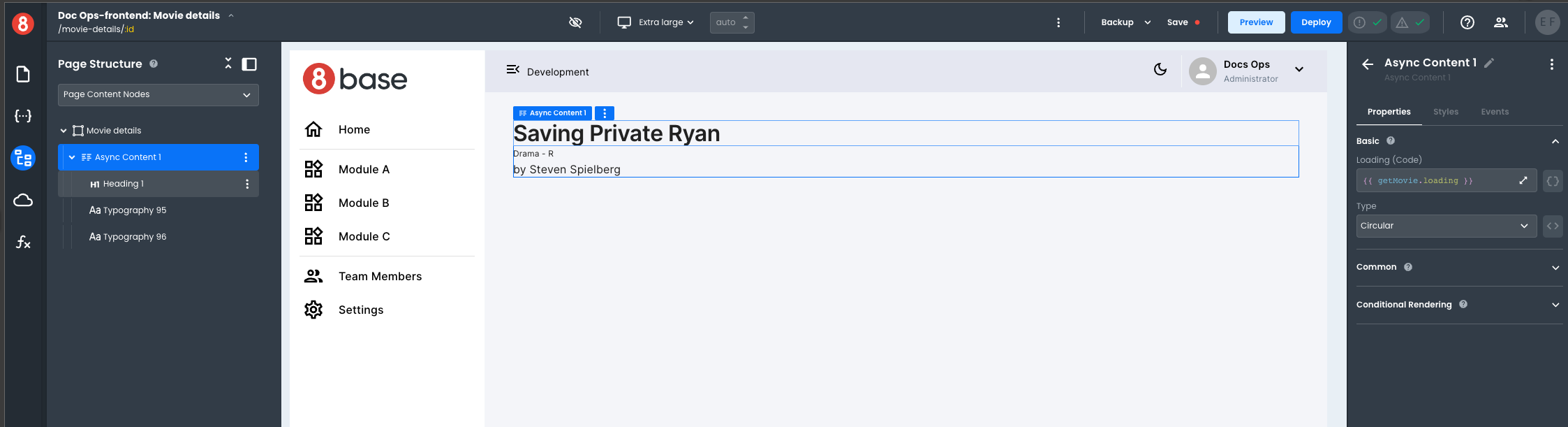Click the Deploy button
The image size is (1568, 427).
click(x=1316, y=22)
